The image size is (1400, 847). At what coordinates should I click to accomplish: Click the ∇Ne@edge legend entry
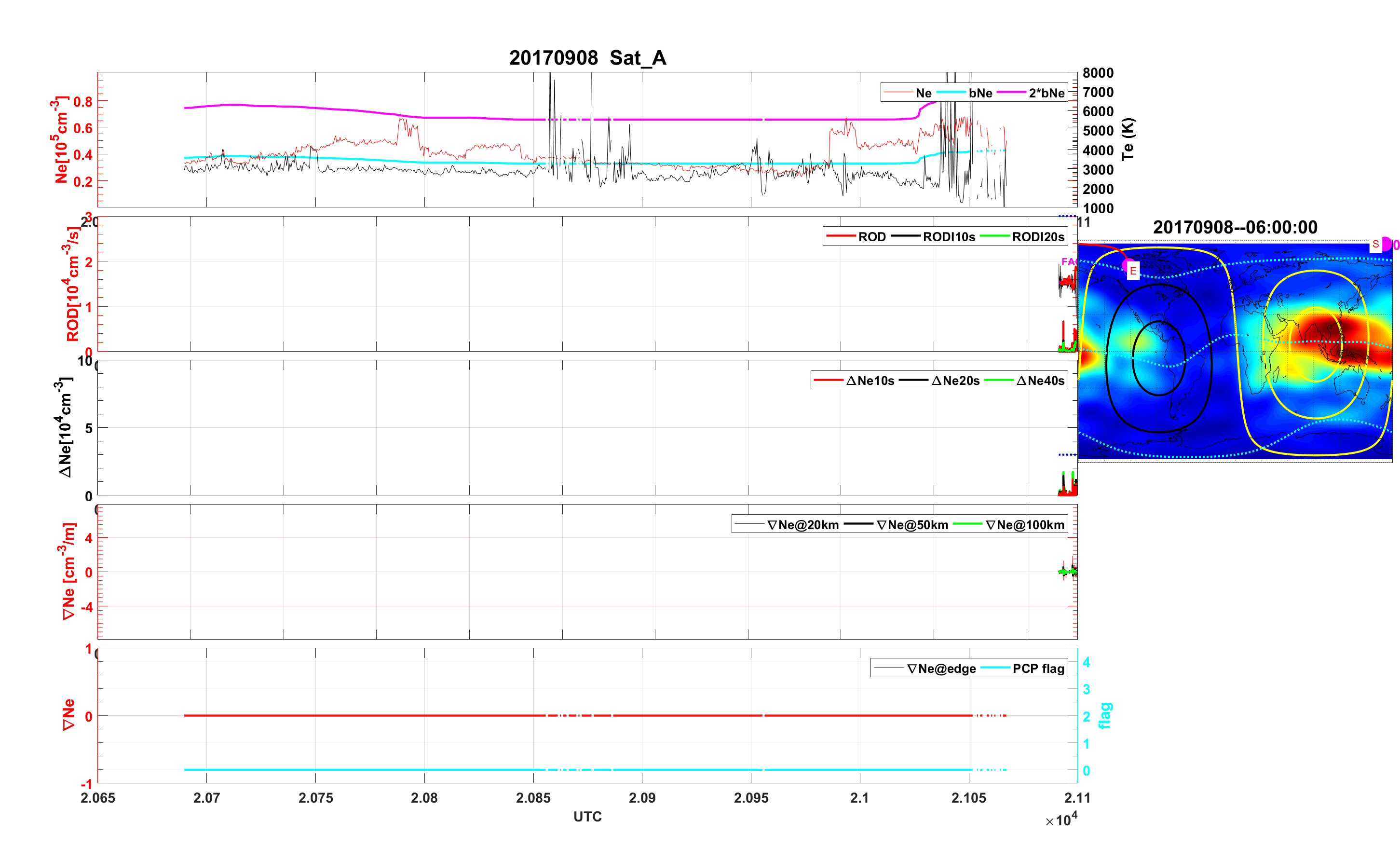(x=941, y=669)
